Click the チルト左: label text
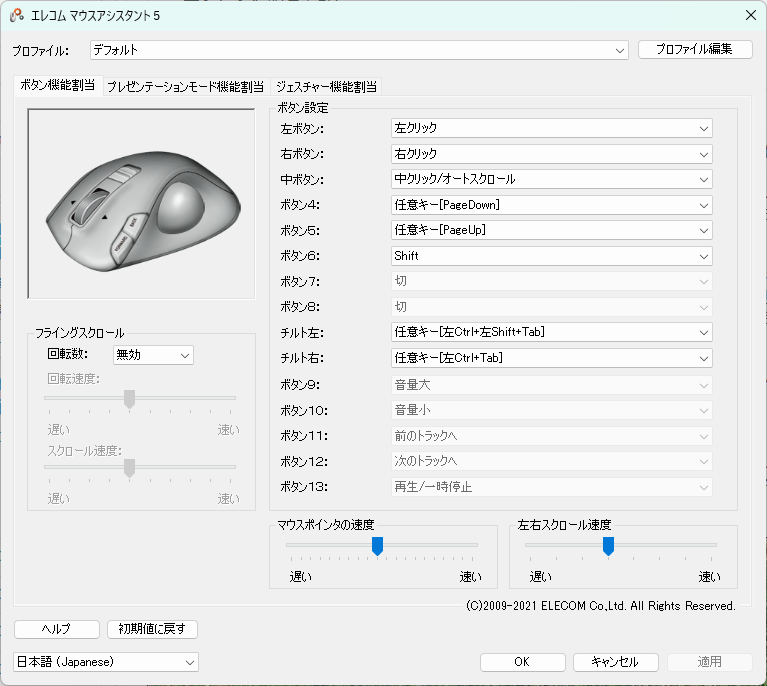This screenshot has width=767, height=686. [x=302, y=333]
